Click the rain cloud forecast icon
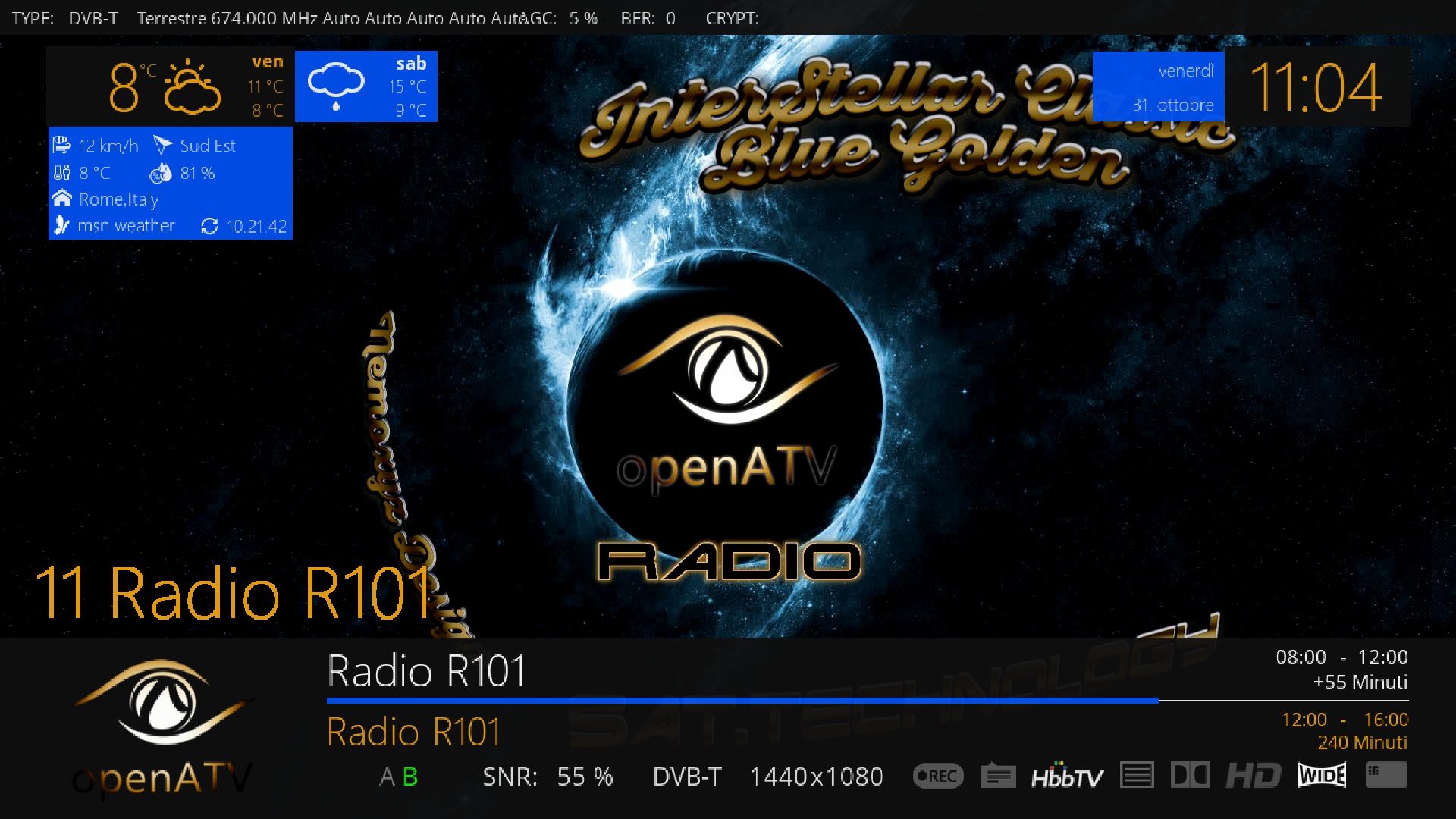The width and height of the screenshot is (1456, 819). [x=336, y=85]
